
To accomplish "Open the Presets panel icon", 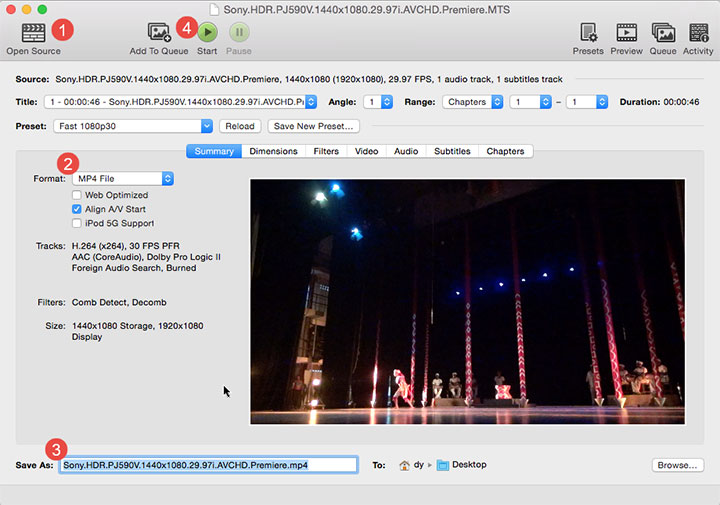I will click(x=588, y=32).
